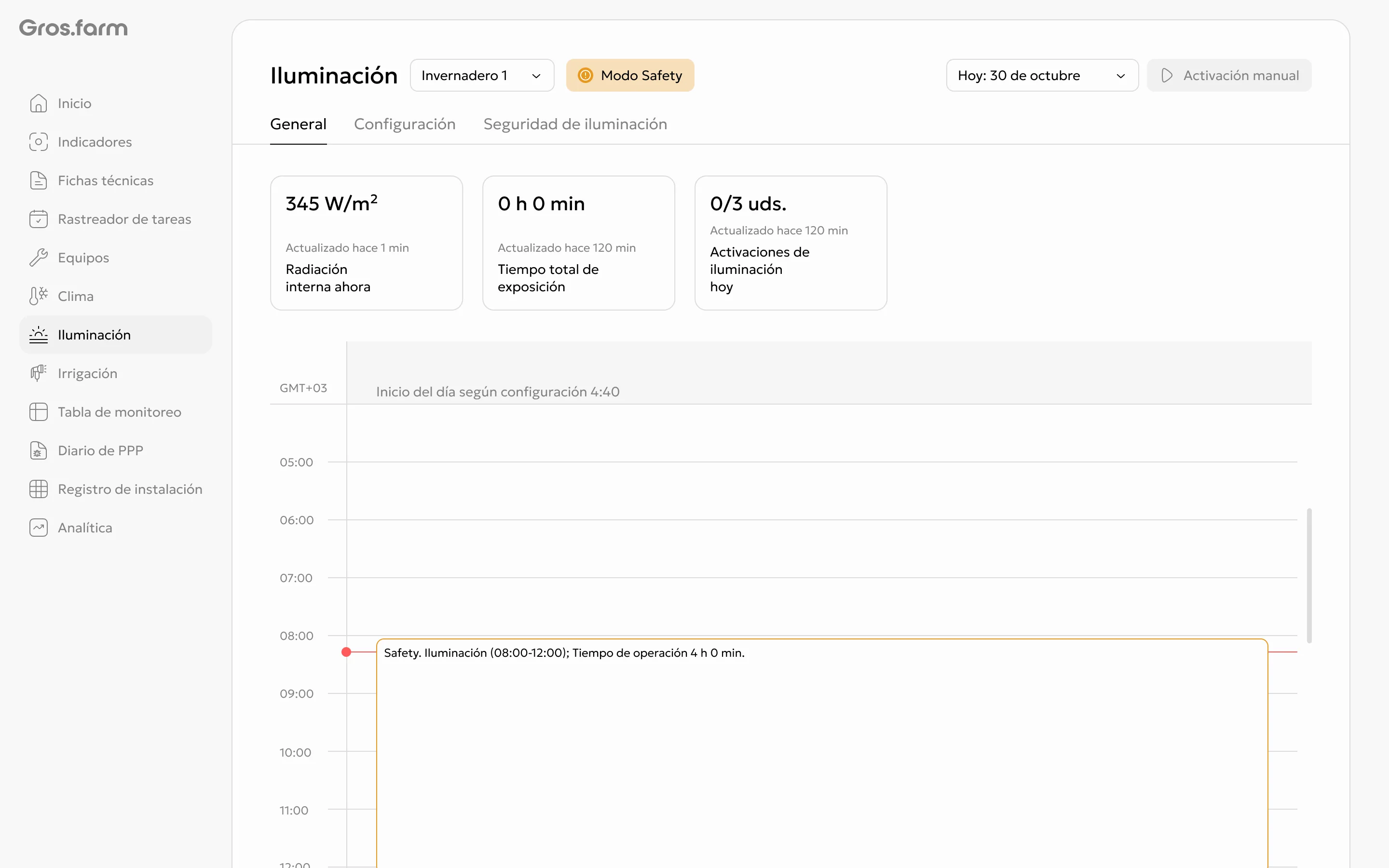Screen dimensions: 1389x868
Task: Click the 0/3 uds. value
Action: (x=749, y=204)
